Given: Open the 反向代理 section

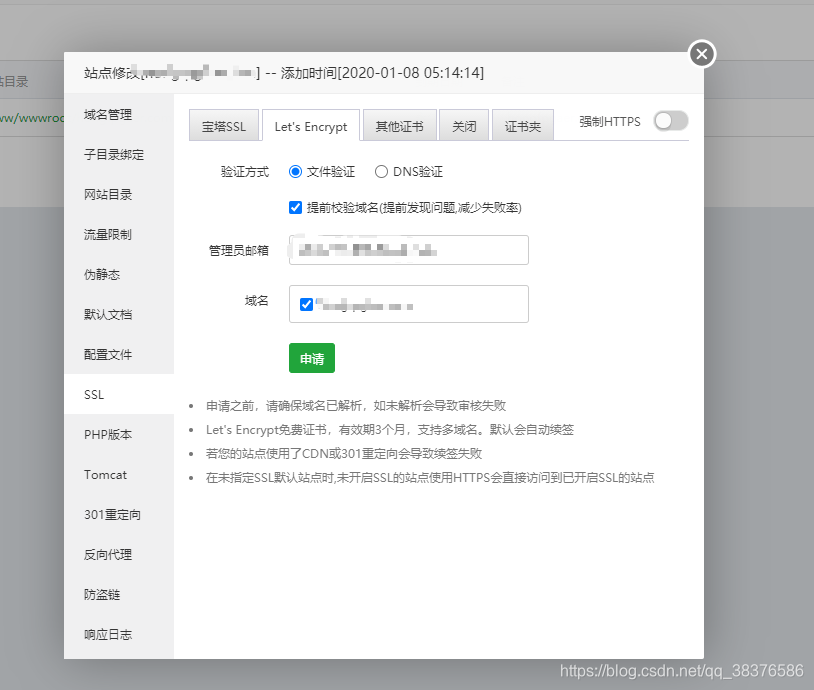Looking at the screenshot, I should pyautogui.click(x=110, y=554).
